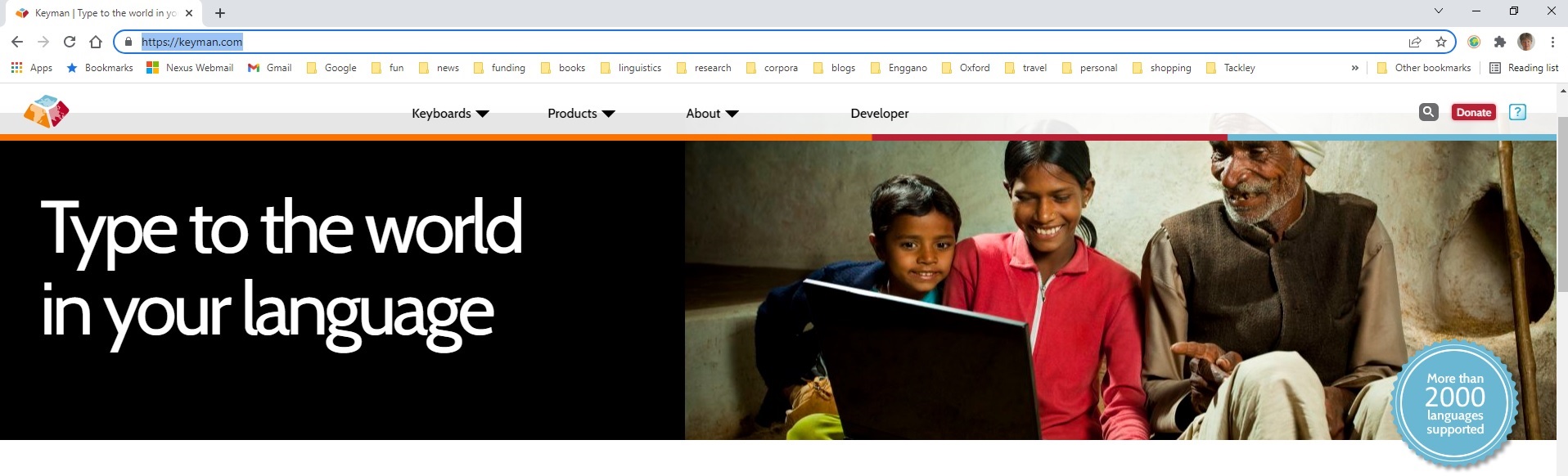
Task: Bookmark this page with the star icon
Action: 1441,42
